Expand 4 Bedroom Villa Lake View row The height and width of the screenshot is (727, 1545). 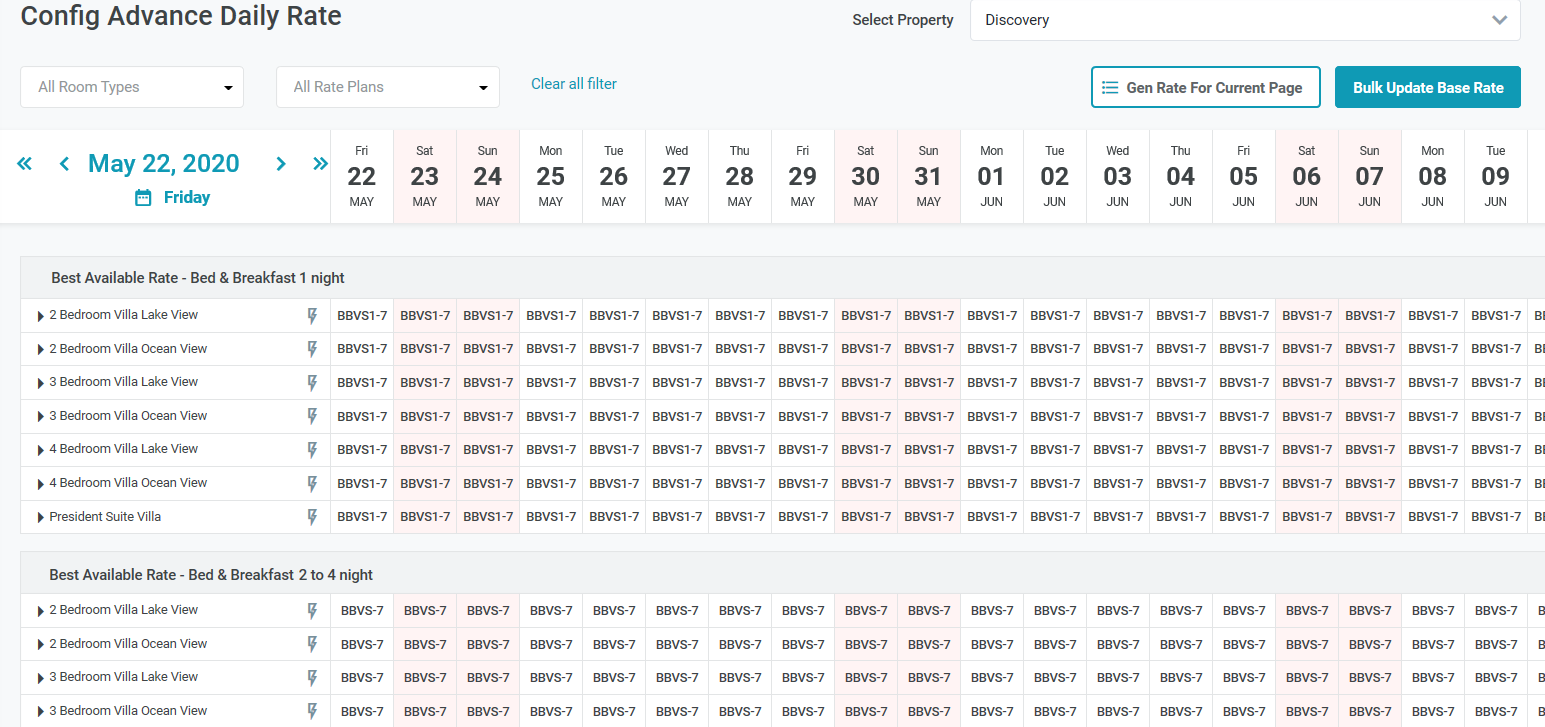[x=41, y=450]
